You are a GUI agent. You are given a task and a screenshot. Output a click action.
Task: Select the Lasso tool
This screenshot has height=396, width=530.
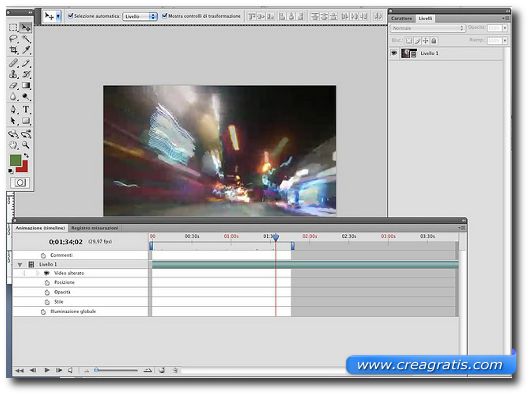(x=13, y=39)
